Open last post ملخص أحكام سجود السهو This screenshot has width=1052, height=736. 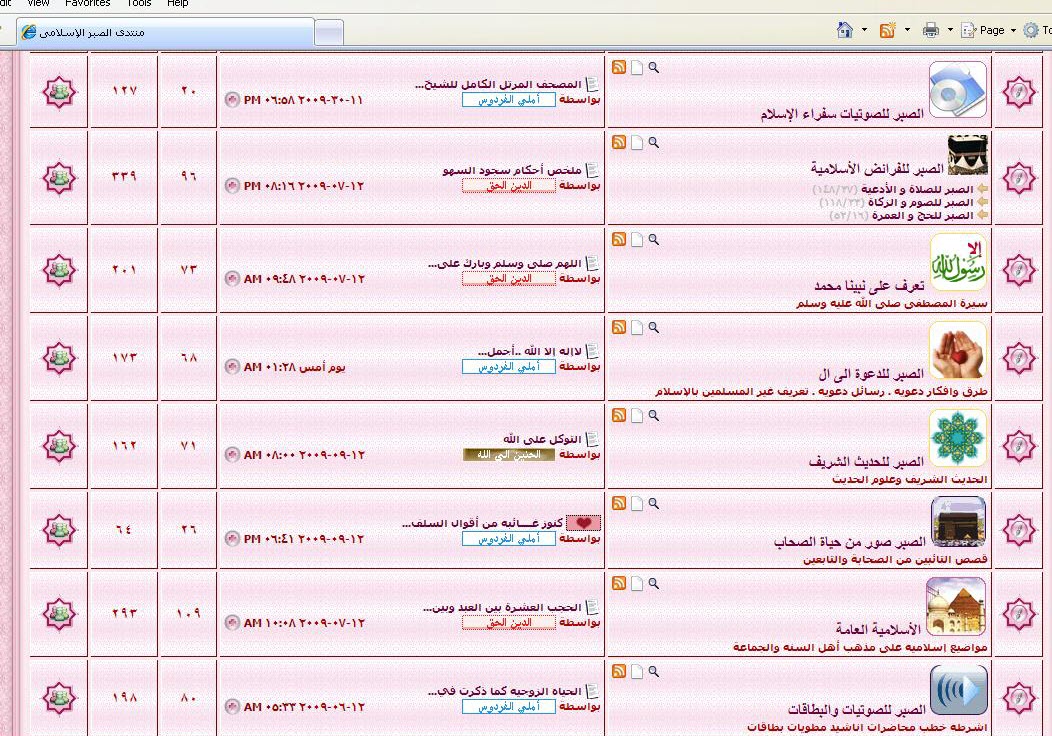pyautogui.click(x=512, y=171)
